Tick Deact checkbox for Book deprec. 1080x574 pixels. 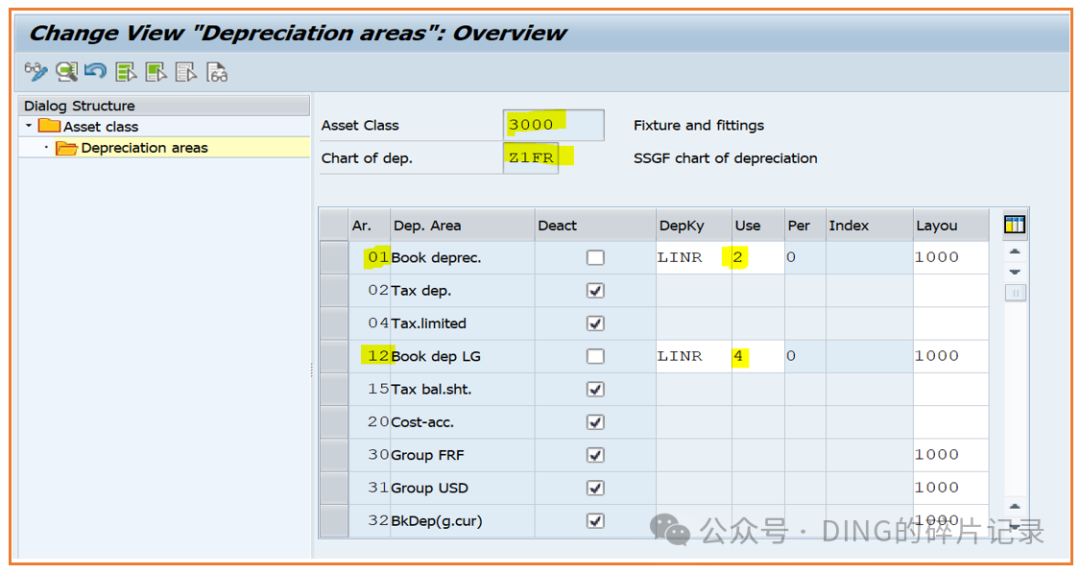click(595, 258)
